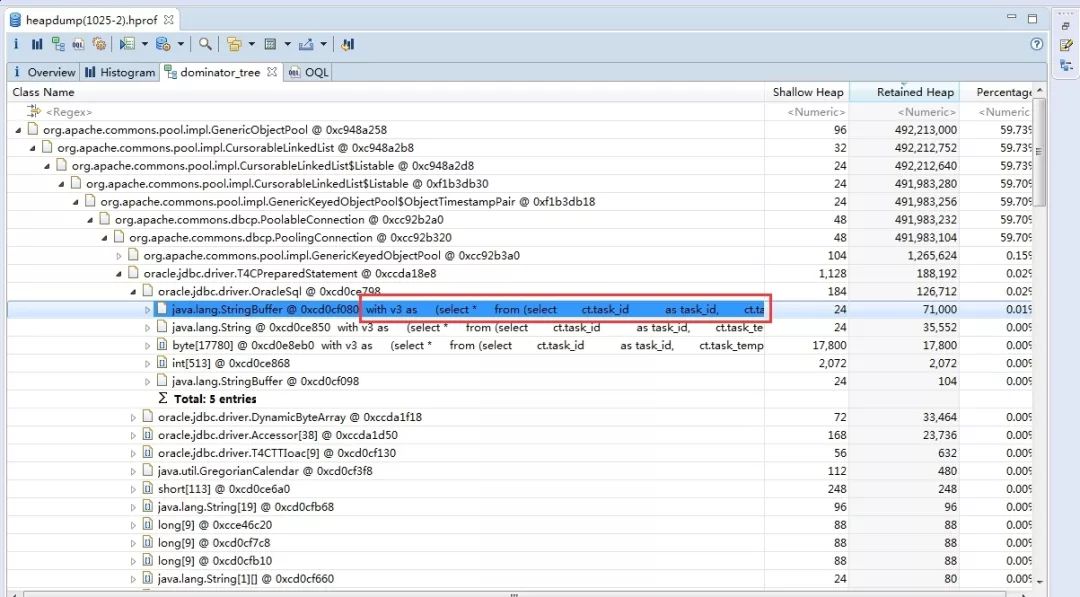1080x597 pixels.
Task: Compare to another heap dump icon
Action: [347, 44]
